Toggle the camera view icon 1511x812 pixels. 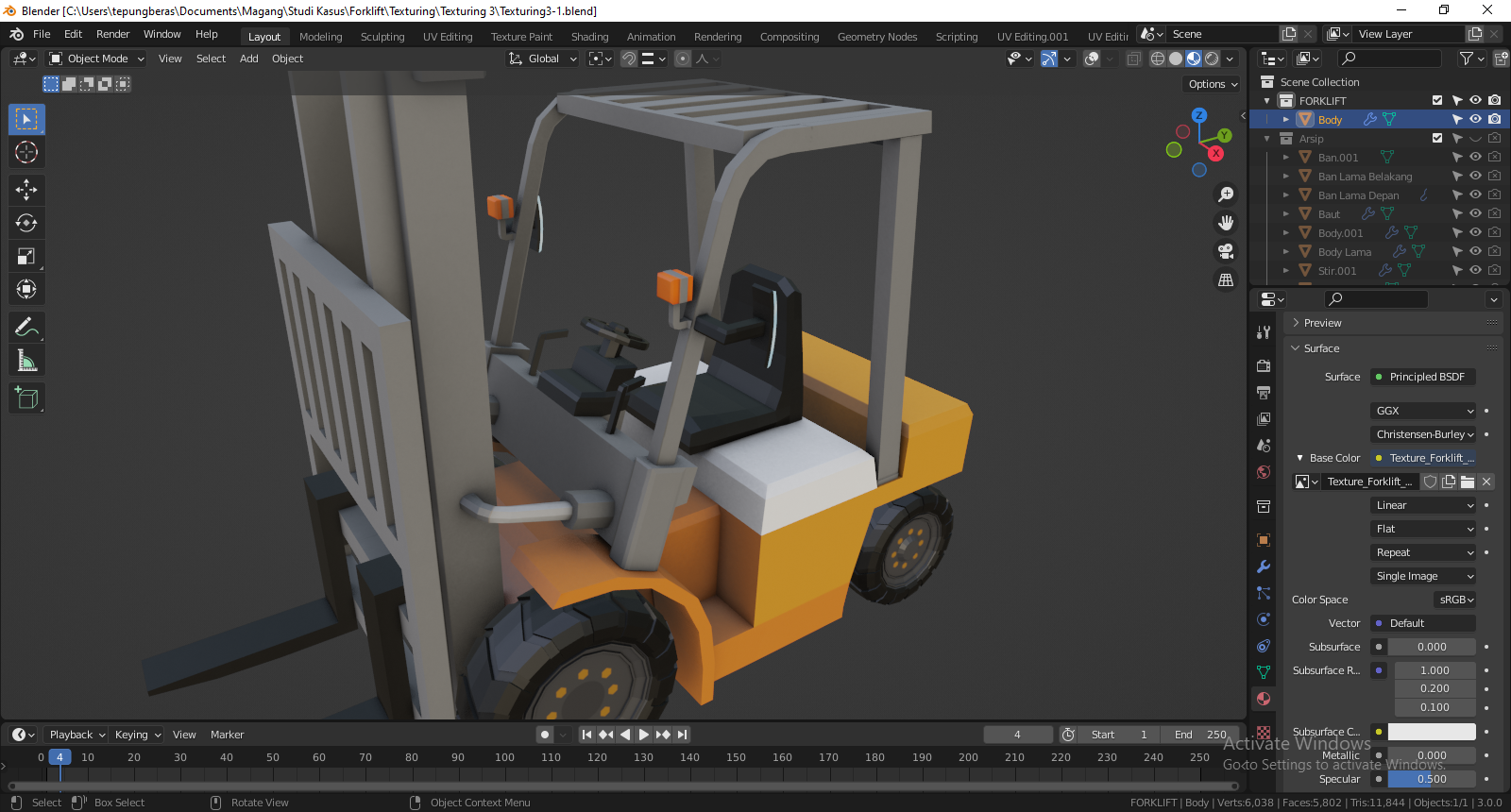point(1226,251)
